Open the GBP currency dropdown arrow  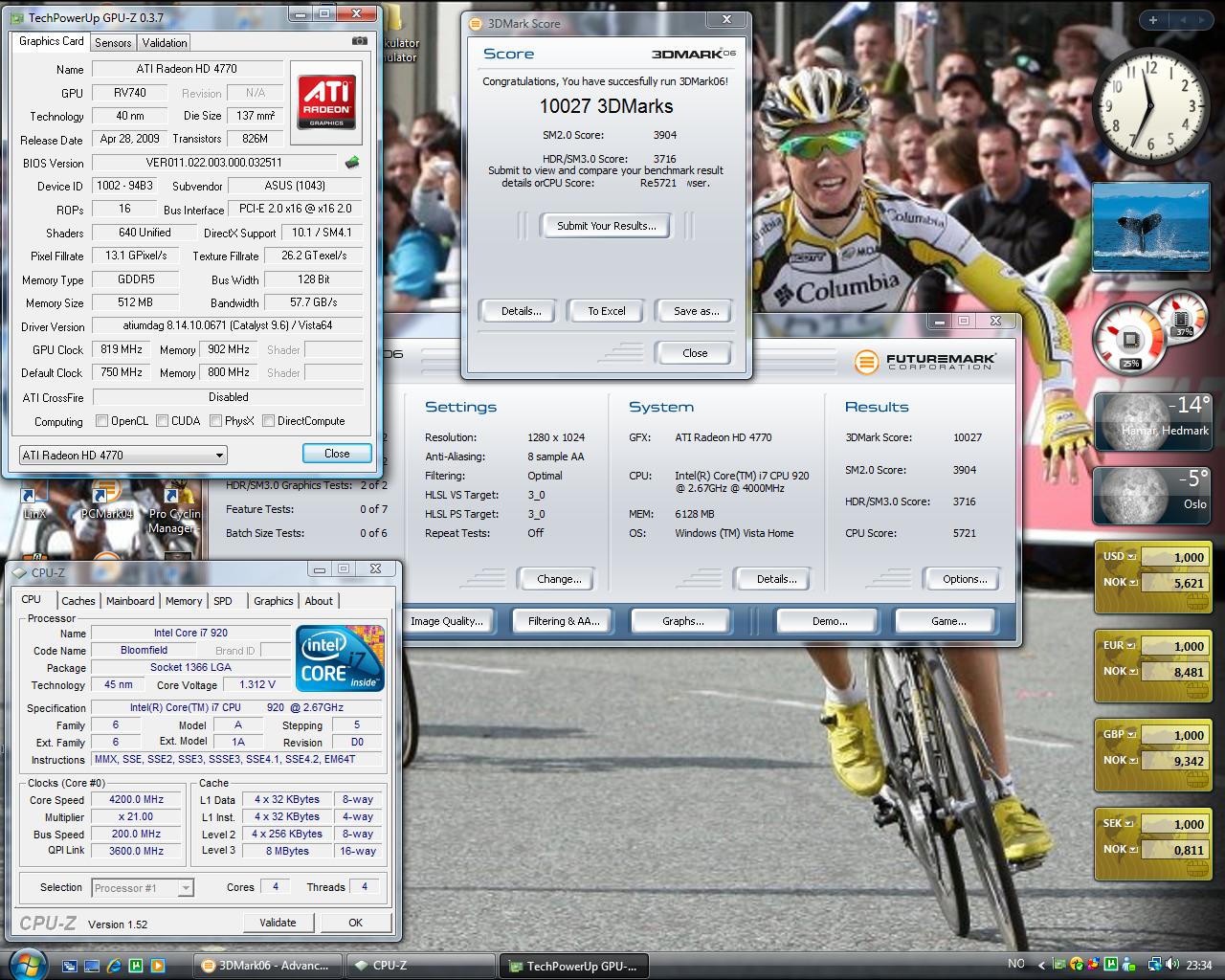(1131, 735)
